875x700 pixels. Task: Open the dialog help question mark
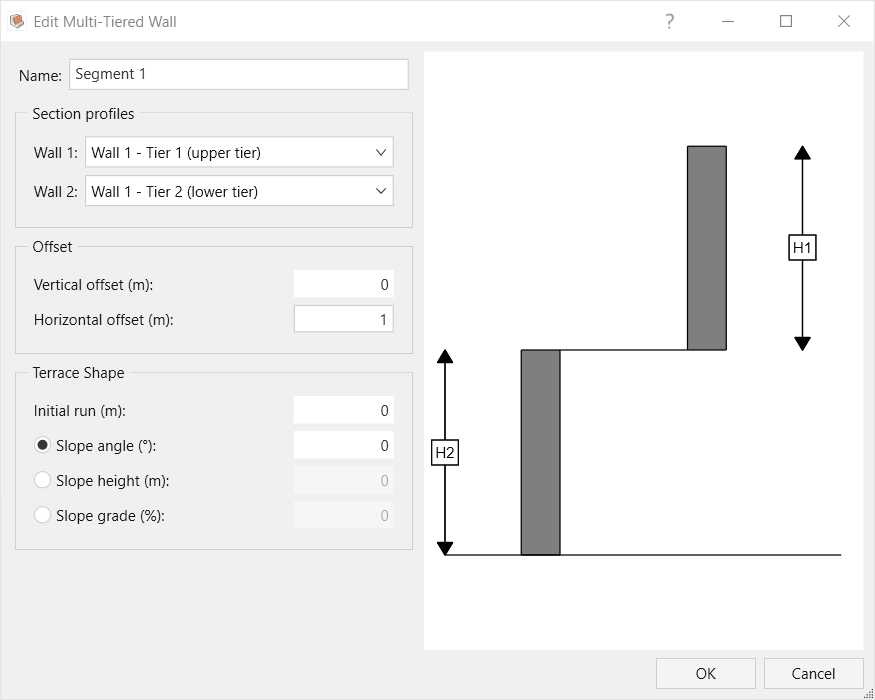(669, 21)
